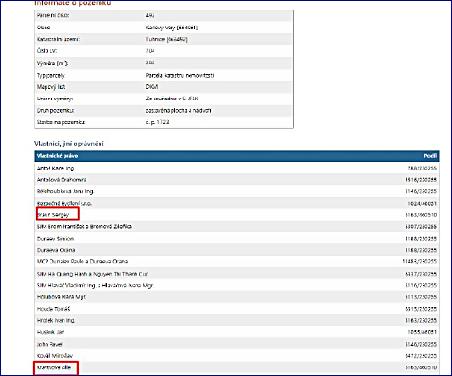This screenshot has height=376, width=452.
Task: Select the text 'Parcela katastru nemovitostí'
Action: (x=180, y=75)
